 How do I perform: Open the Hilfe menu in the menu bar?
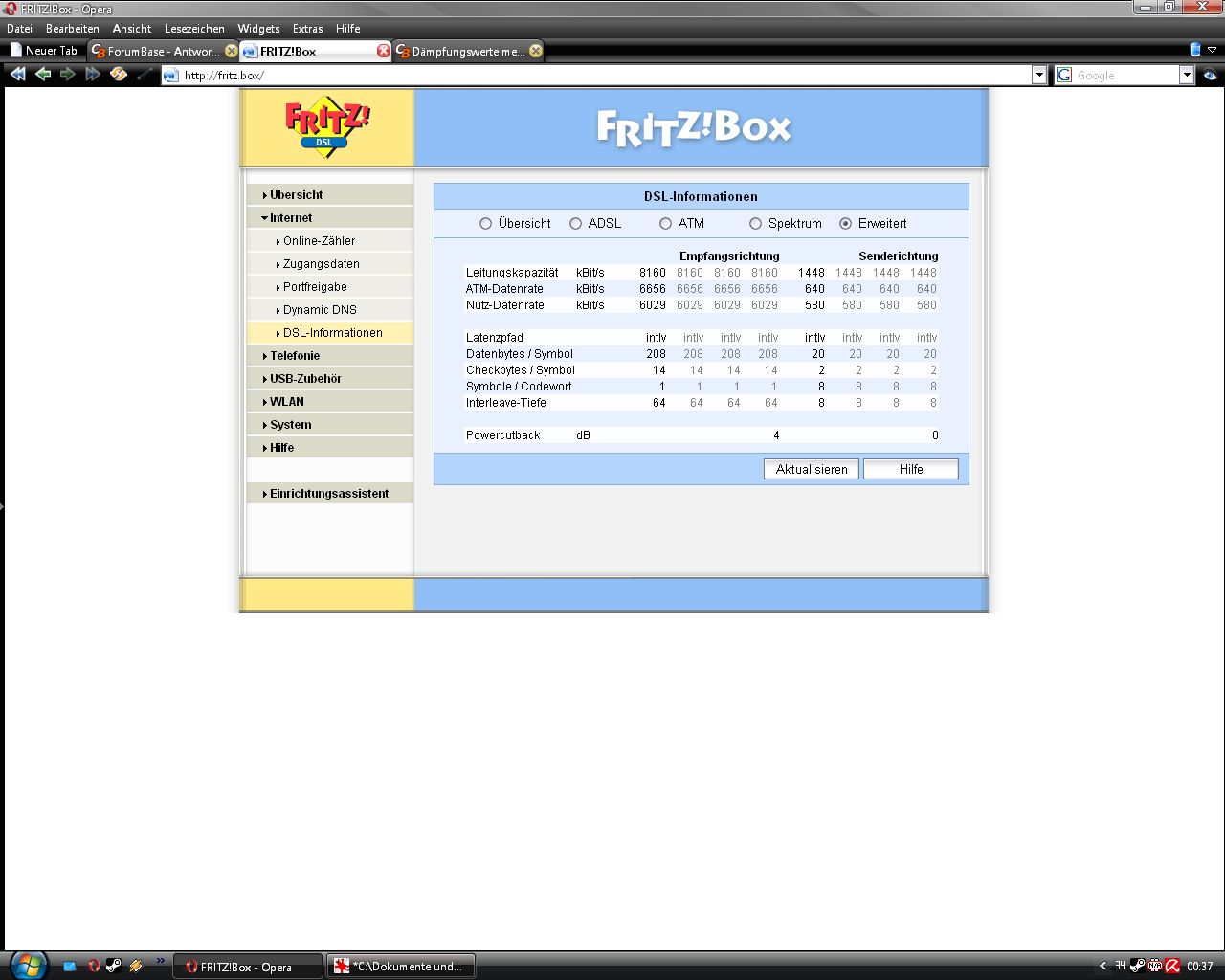coord(348,29)
